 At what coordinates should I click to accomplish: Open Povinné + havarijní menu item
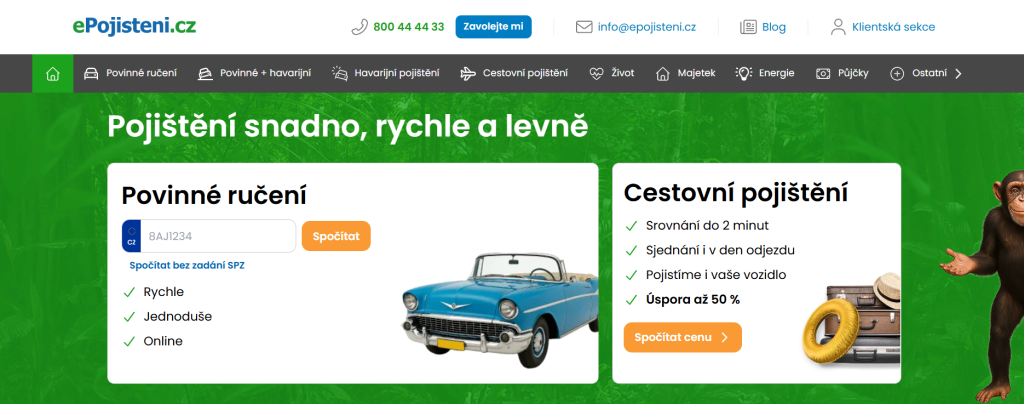pyautogui.click(x=265, y=73)
